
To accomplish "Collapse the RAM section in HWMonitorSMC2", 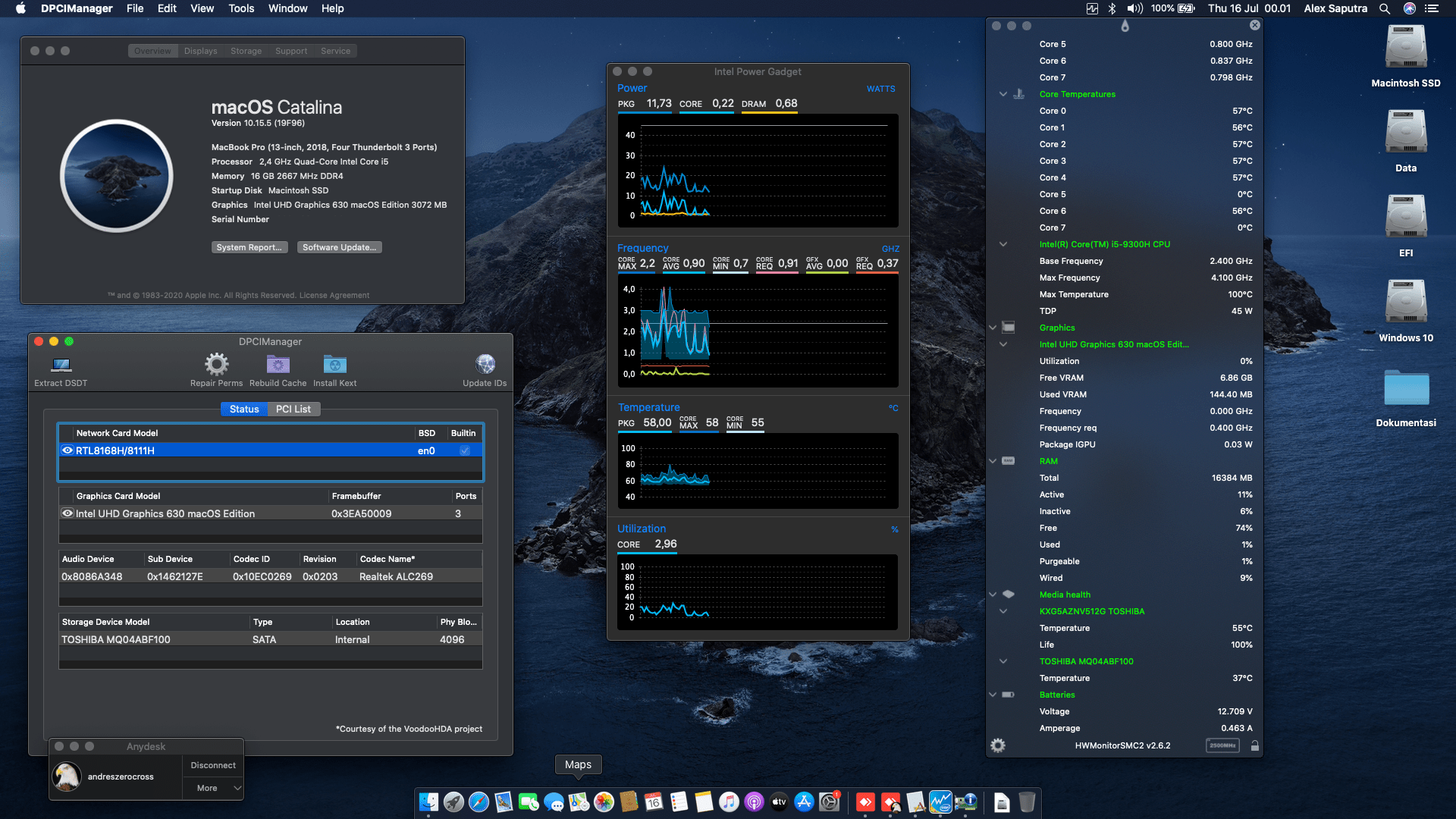I will tap(993, 460).
